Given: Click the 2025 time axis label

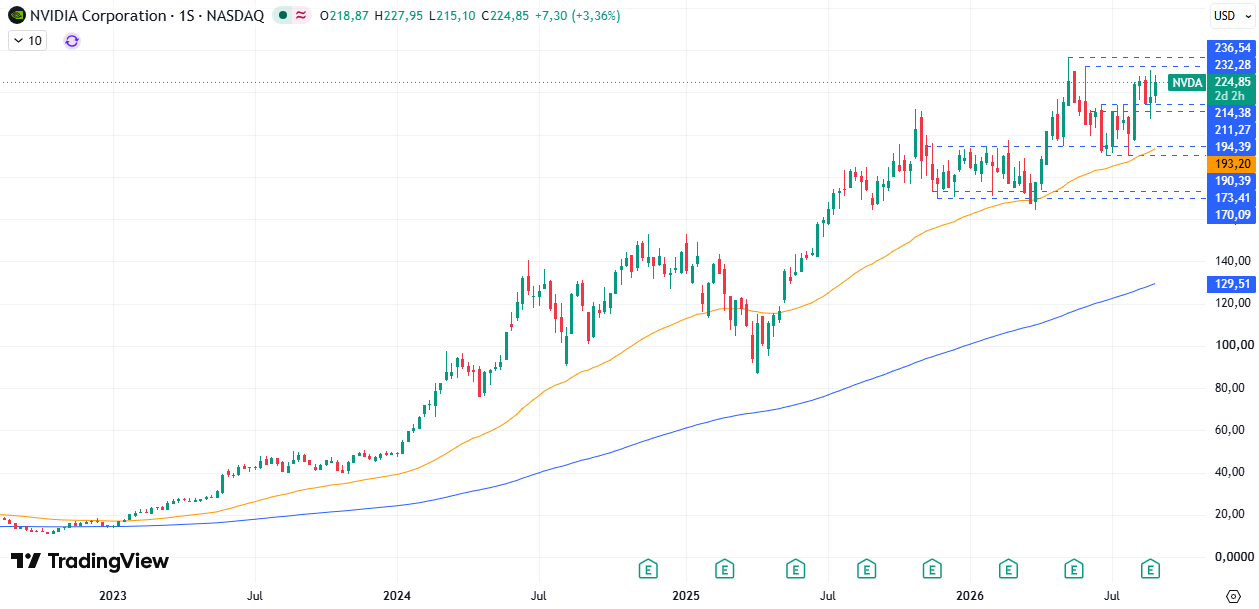Looking at the screenshot, I should (685, 596).
